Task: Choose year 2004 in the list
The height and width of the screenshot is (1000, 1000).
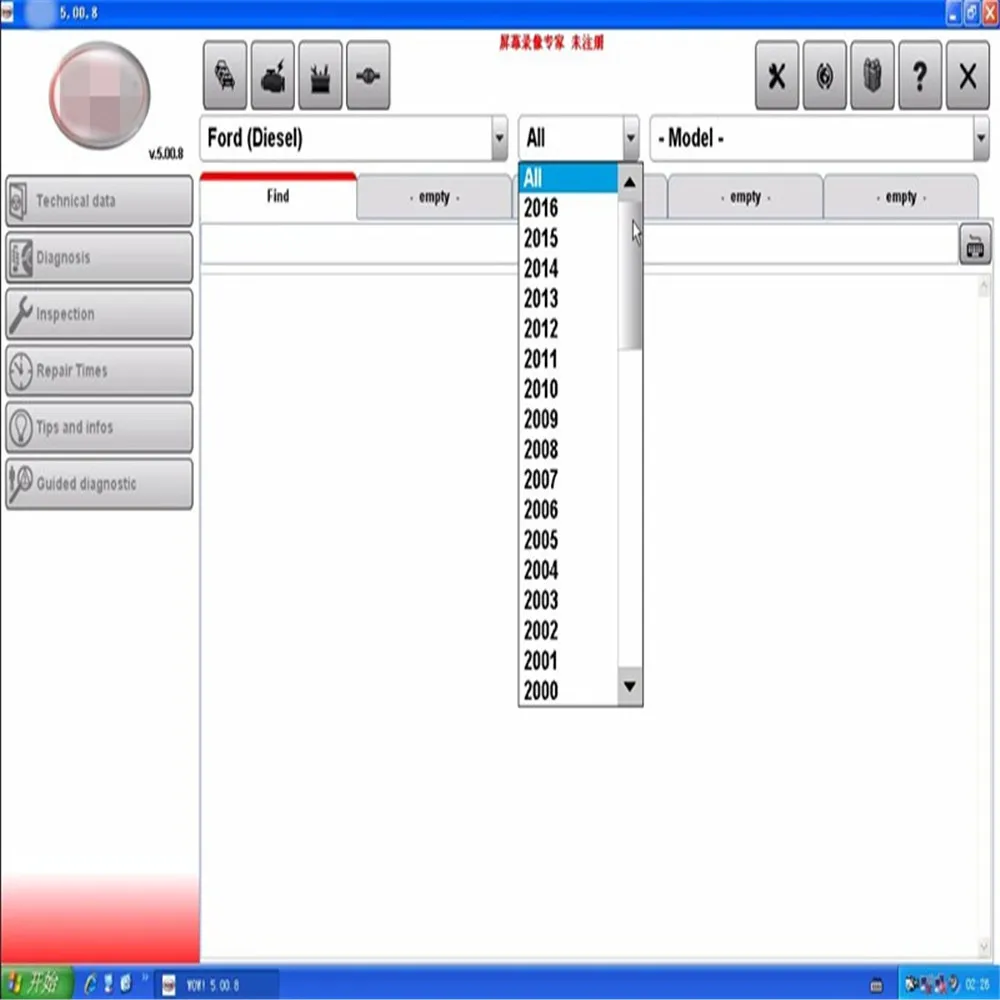Action: (x=568, y=570)
